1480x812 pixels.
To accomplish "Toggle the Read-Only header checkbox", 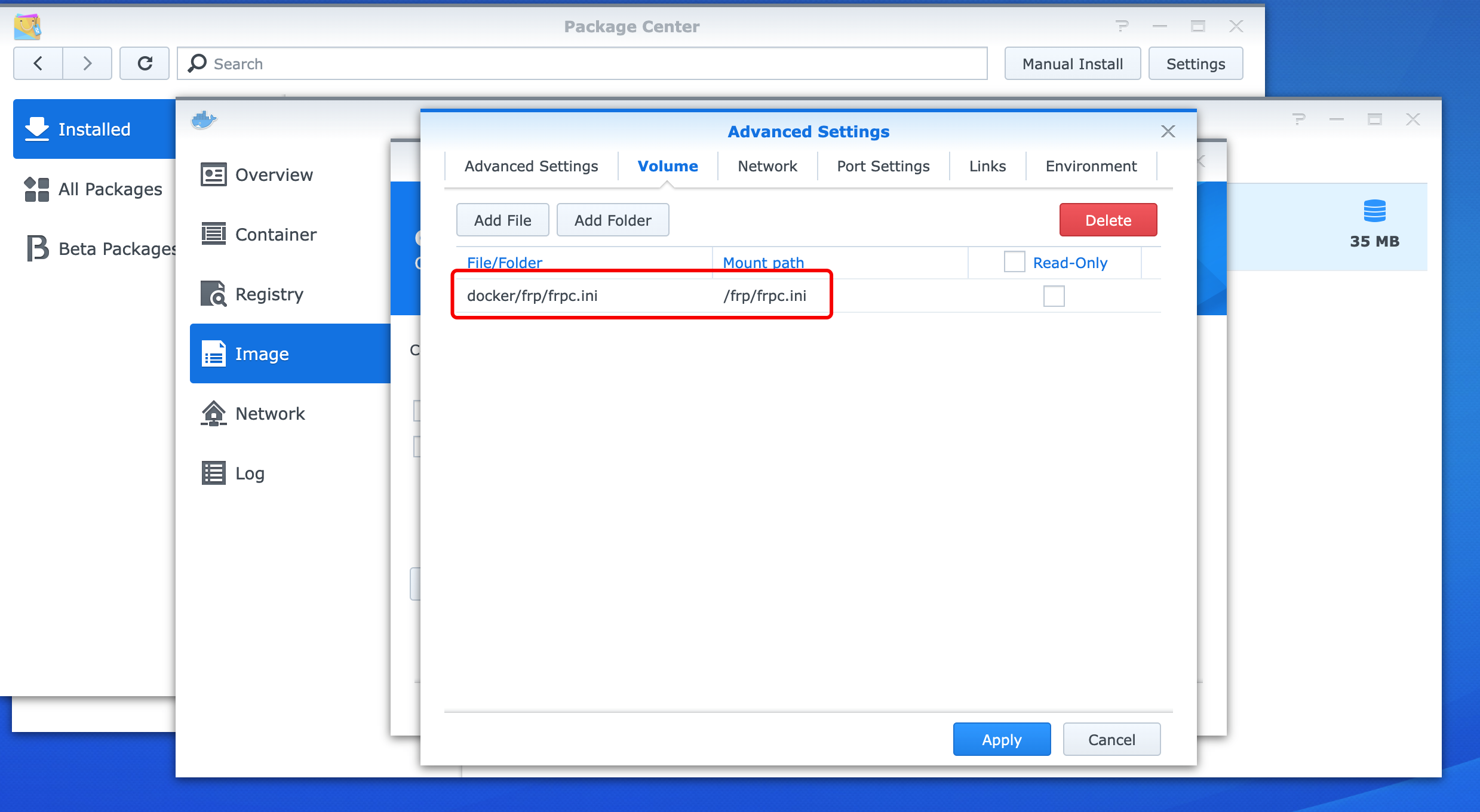I will point(1014,262).
